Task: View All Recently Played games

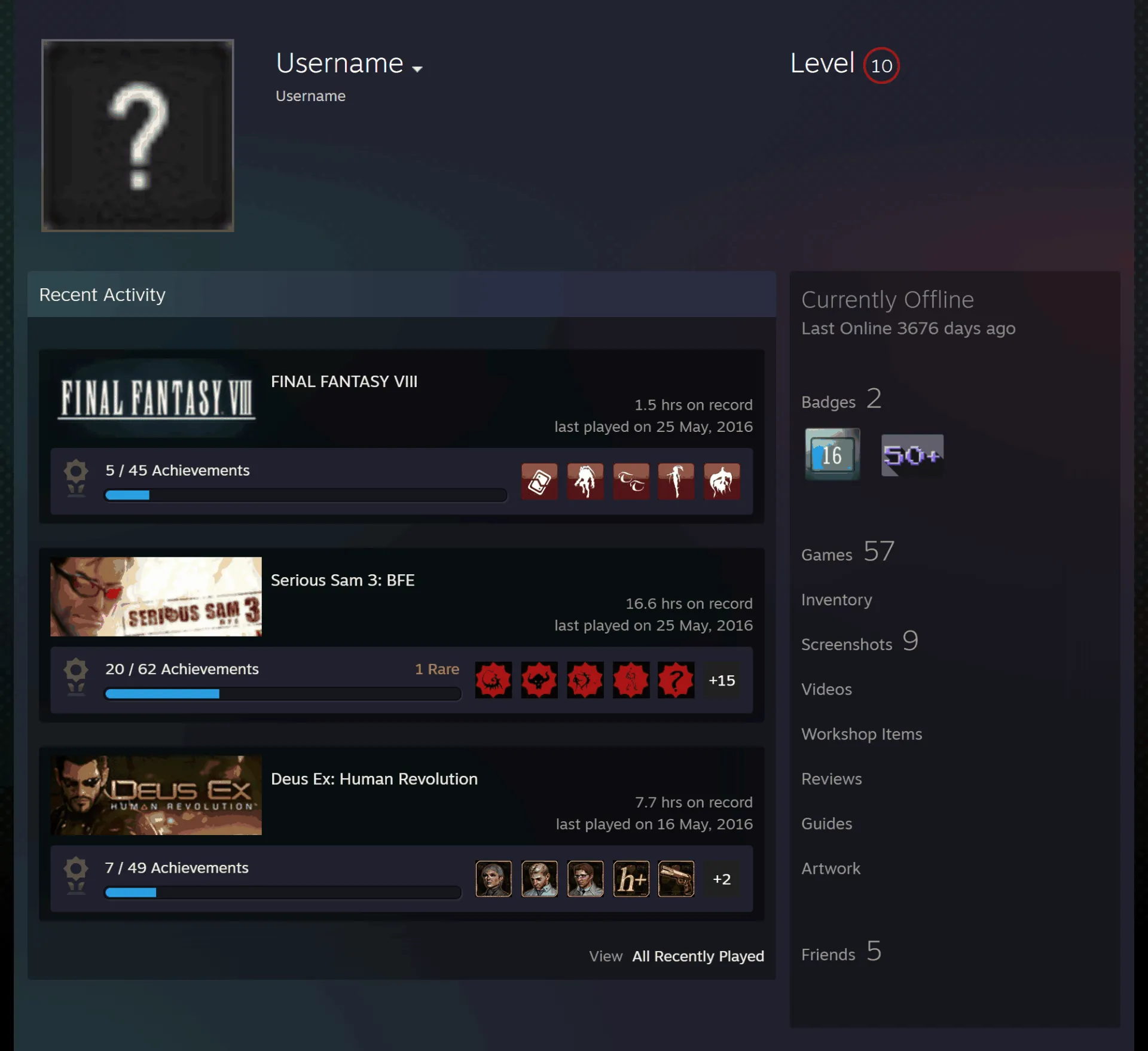Action: tap(698, 956)
